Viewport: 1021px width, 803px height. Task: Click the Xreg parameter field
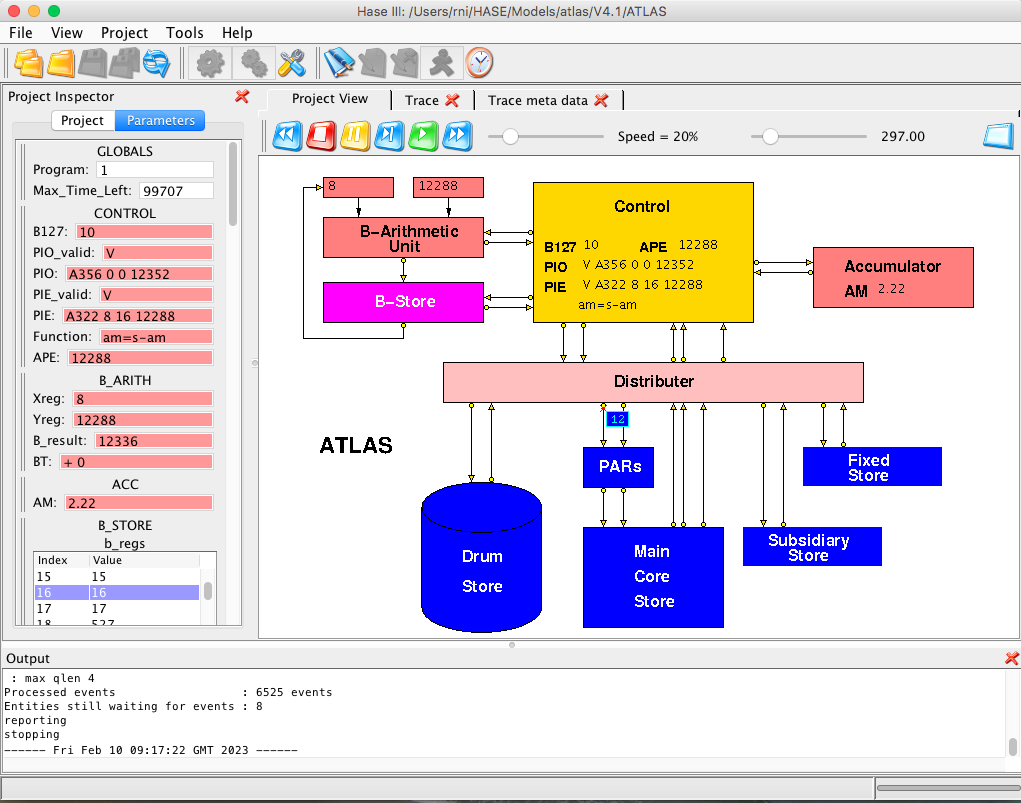(143, 399)
